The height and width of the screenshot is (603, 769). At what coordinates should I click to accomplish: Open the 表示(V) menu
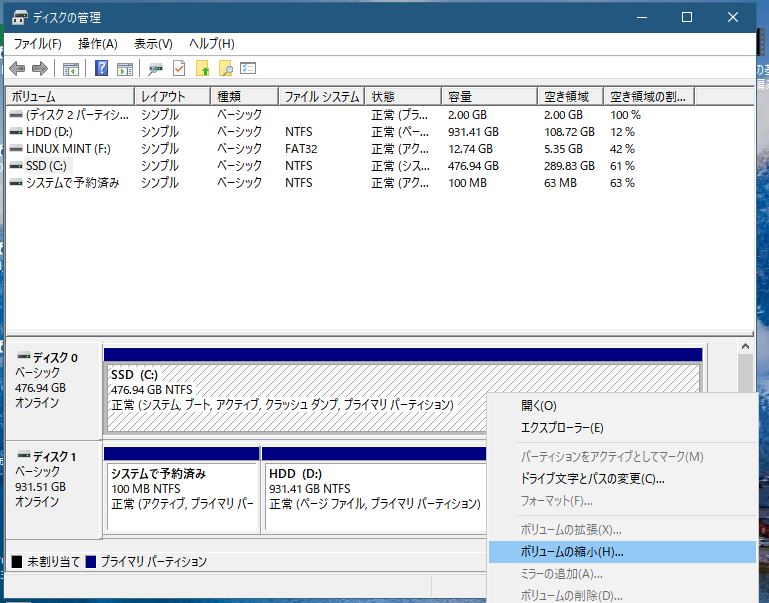[153, 44]
